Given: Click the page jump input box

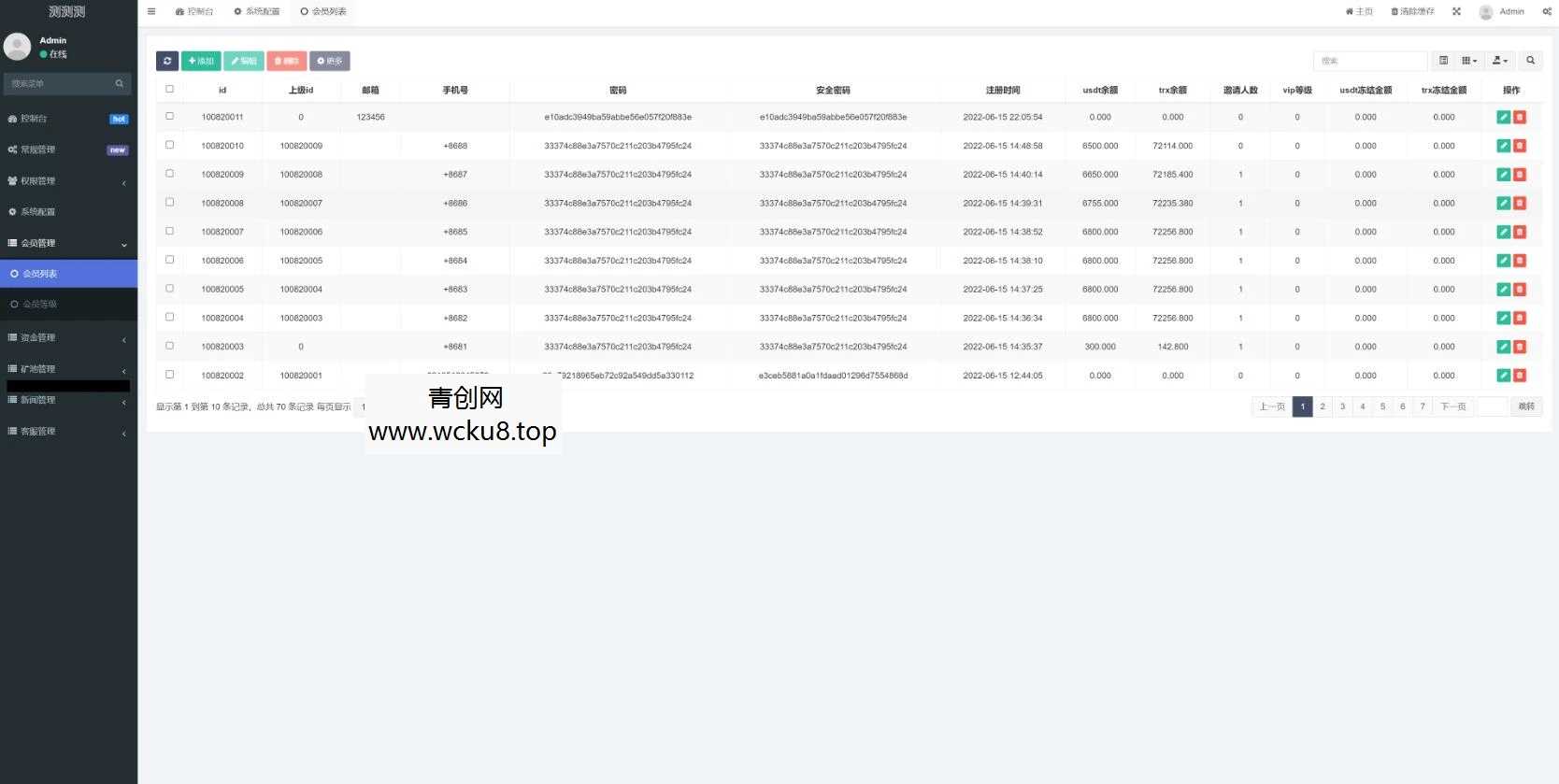Looking at the screenshot, I should click(x=1493, y=406).
